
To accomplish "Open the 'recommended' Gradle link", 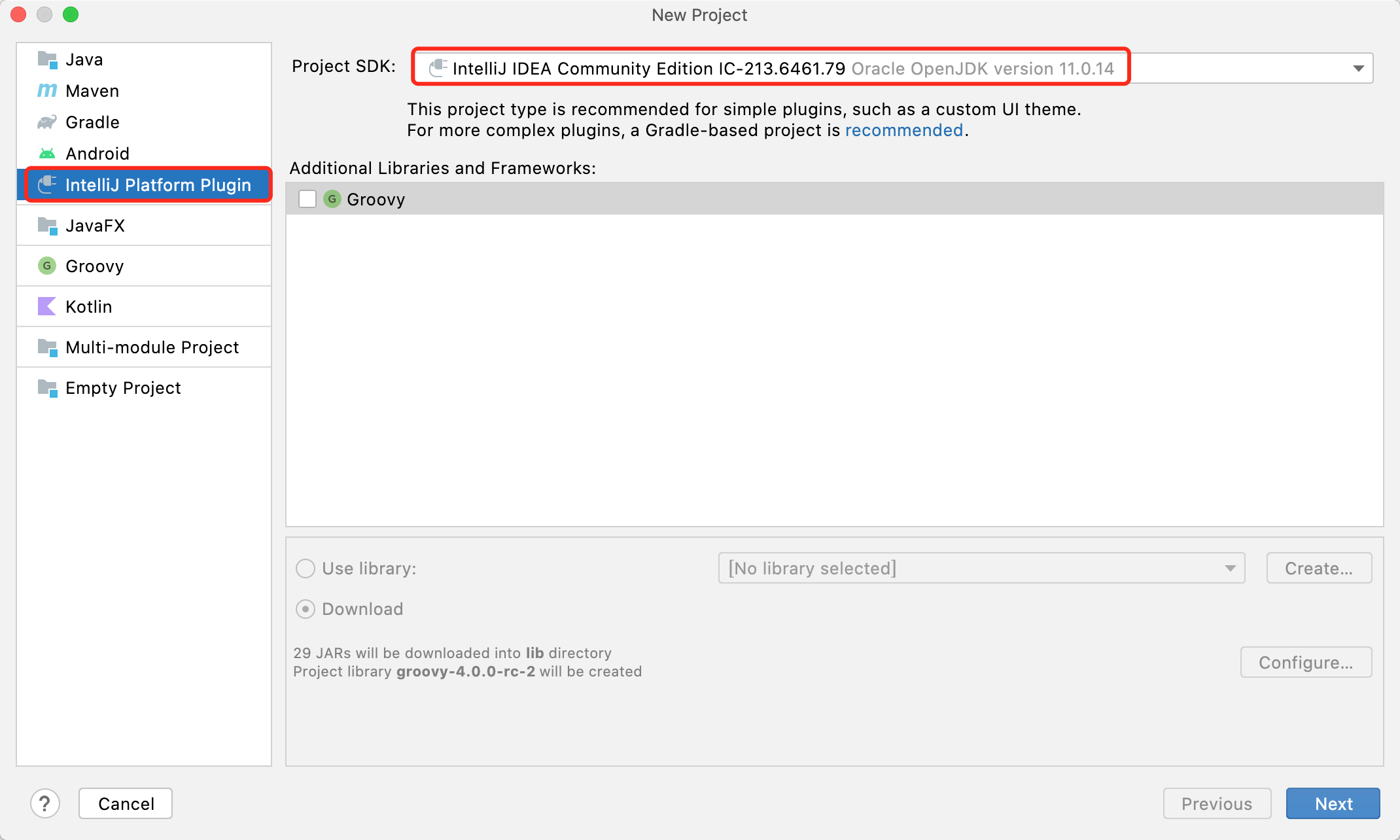I will (x=904, y=130).
